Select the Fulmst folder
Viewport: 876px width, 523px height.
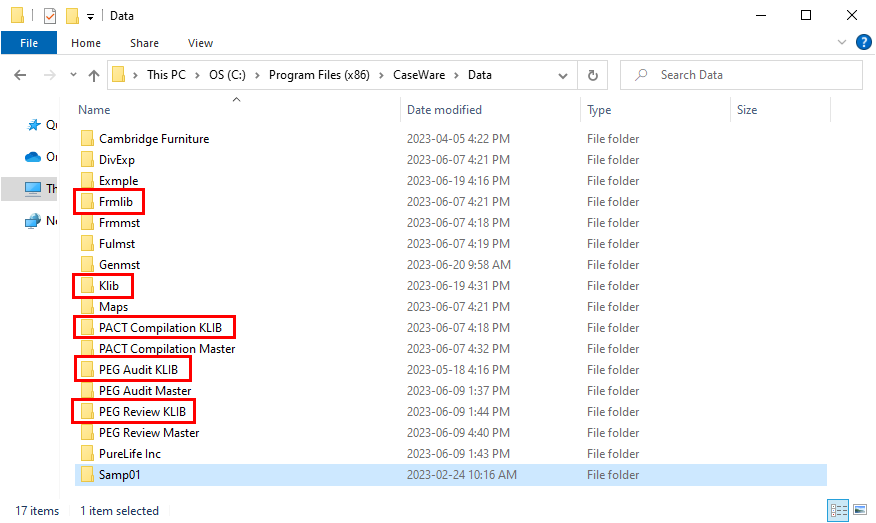117,244
